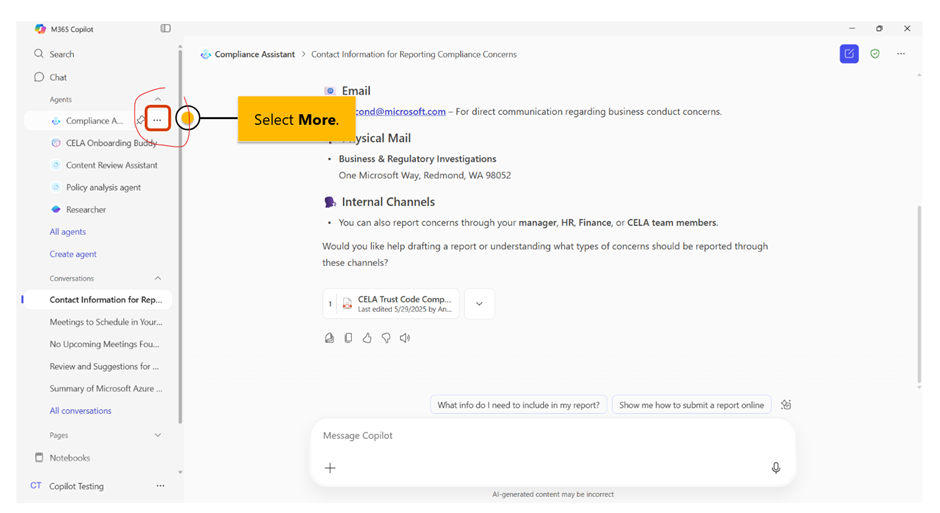This screenshot has height=513, width=940.
Task: Collapse the sidebar panel icon
Action: tap(165, 28)
